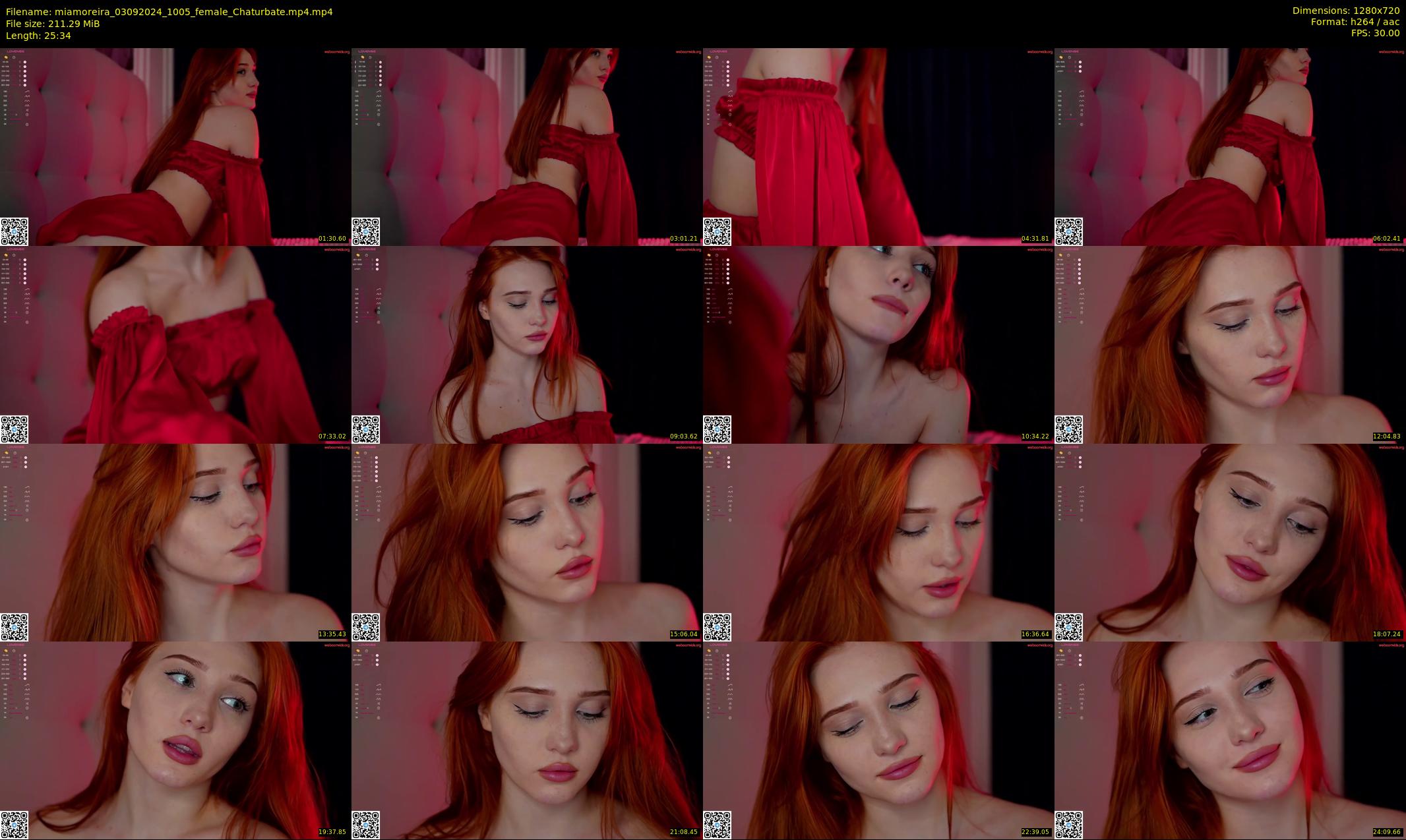This screenshot has height=840, width=1406.
Task: Open the thumbnail frame stamped 01:30.60
Action: pos(175,146)
